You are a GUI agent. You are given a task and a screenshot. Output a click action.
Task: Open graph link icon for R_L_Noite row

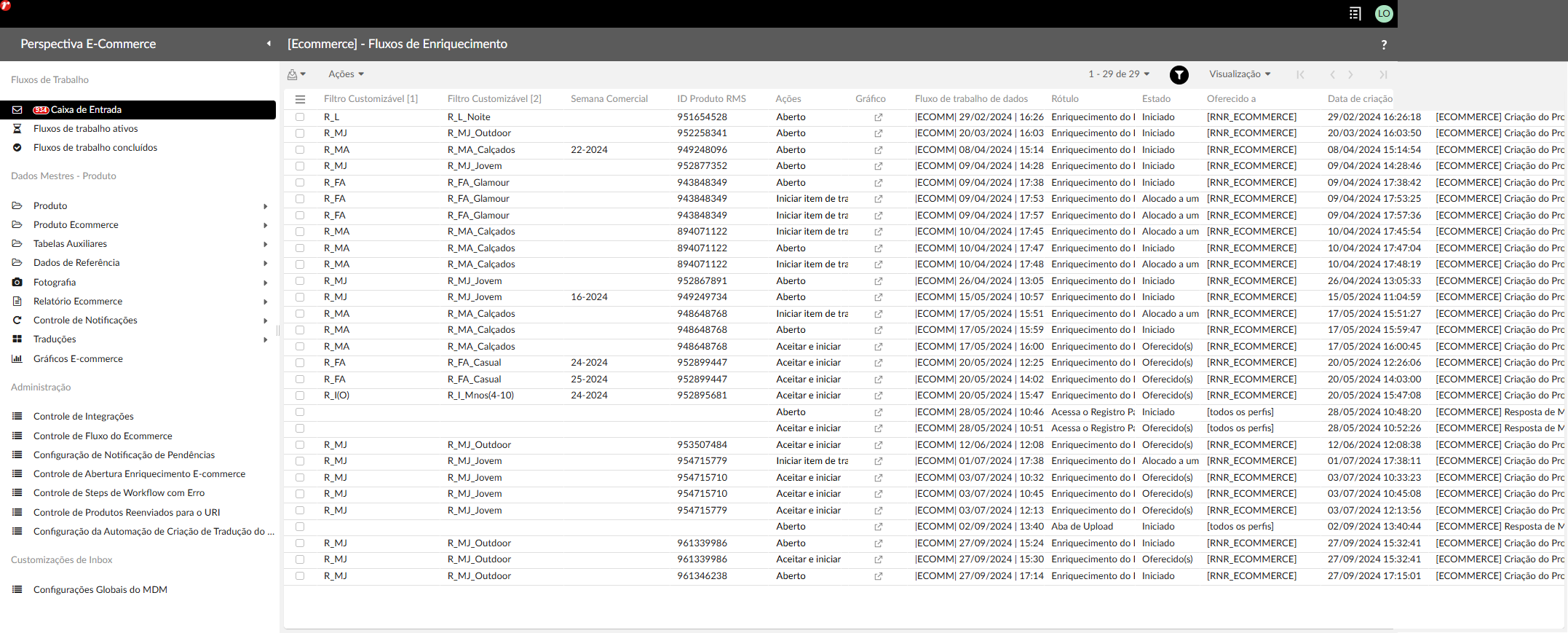point(878,117)
